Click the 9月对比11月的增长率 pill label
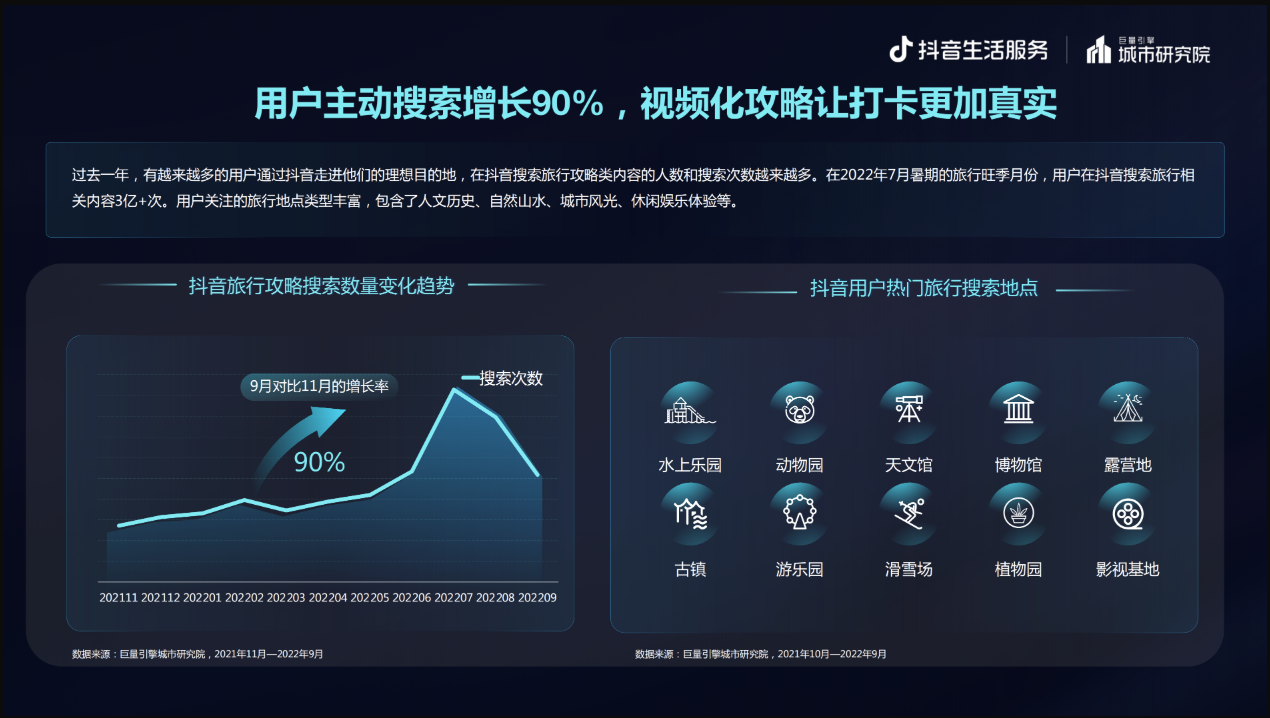Image resolution: width=1270 pixels, height=718 pixels. tap(319, 386)
